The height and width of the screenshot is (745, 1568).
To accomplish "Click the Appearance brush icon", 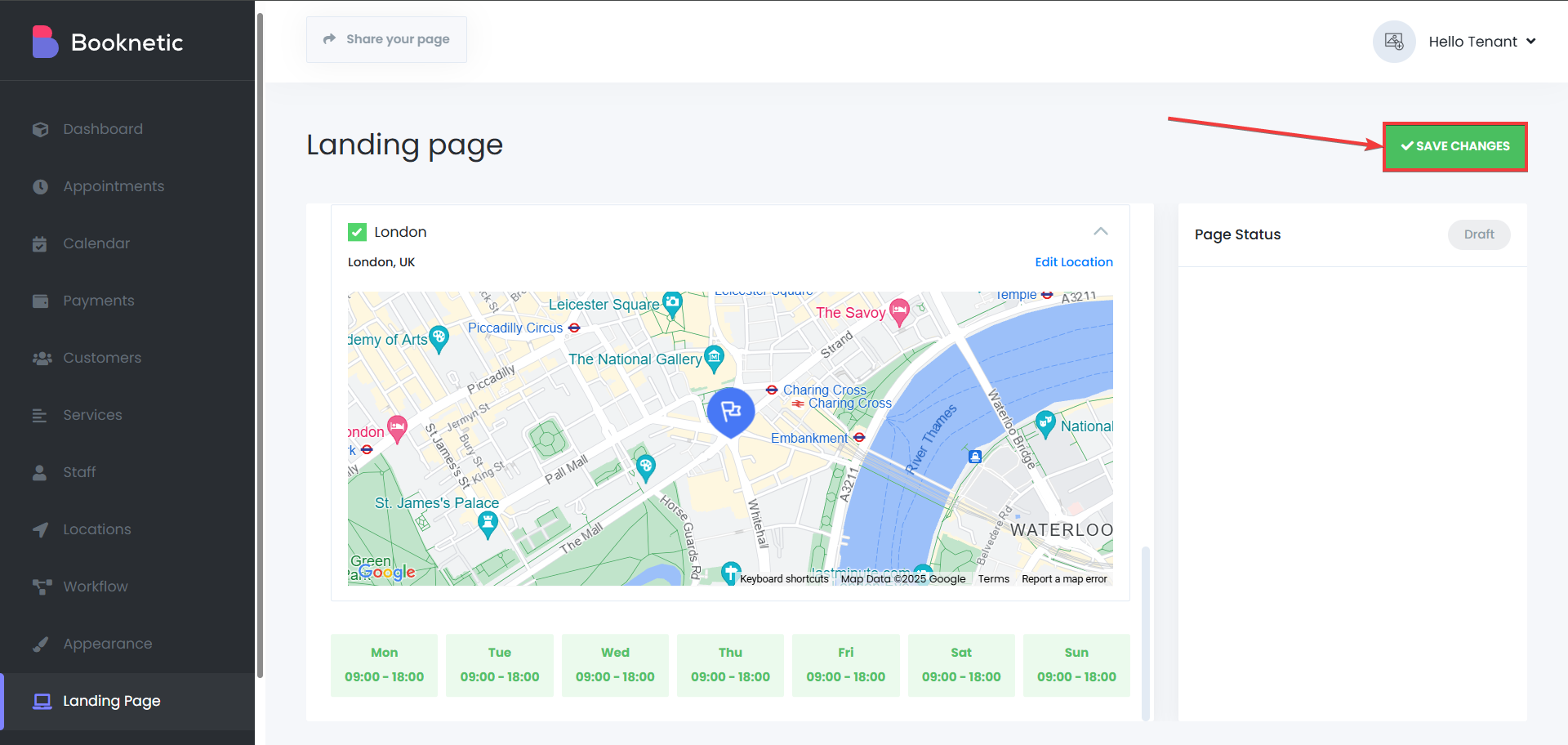I will click(40, 644).
